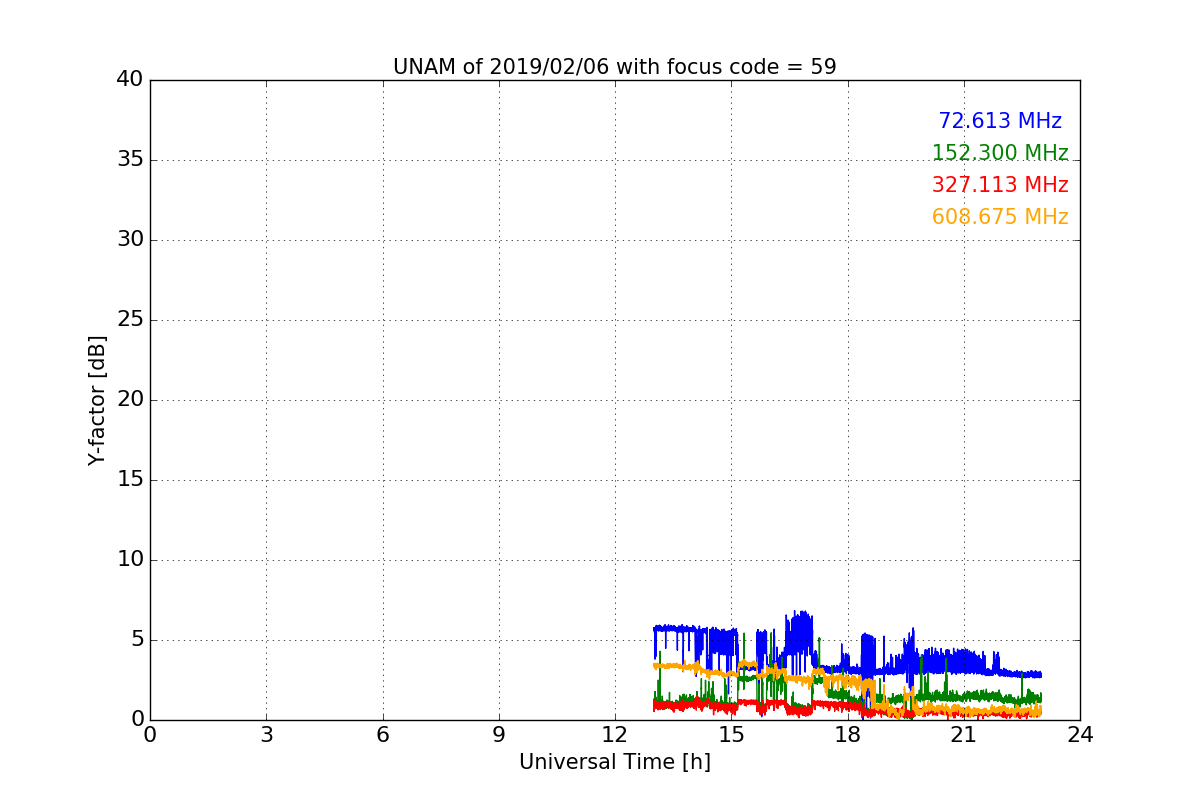Click the y-axis tick label 10

pos(130,560)
